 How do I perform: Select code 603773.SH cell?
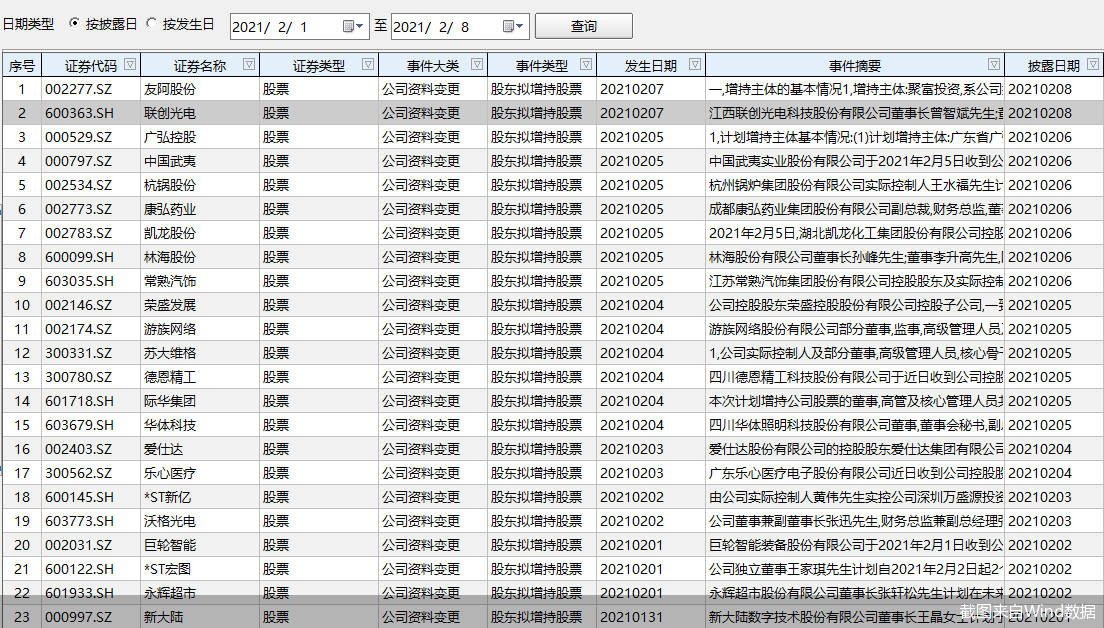click(x=91, y=521)
